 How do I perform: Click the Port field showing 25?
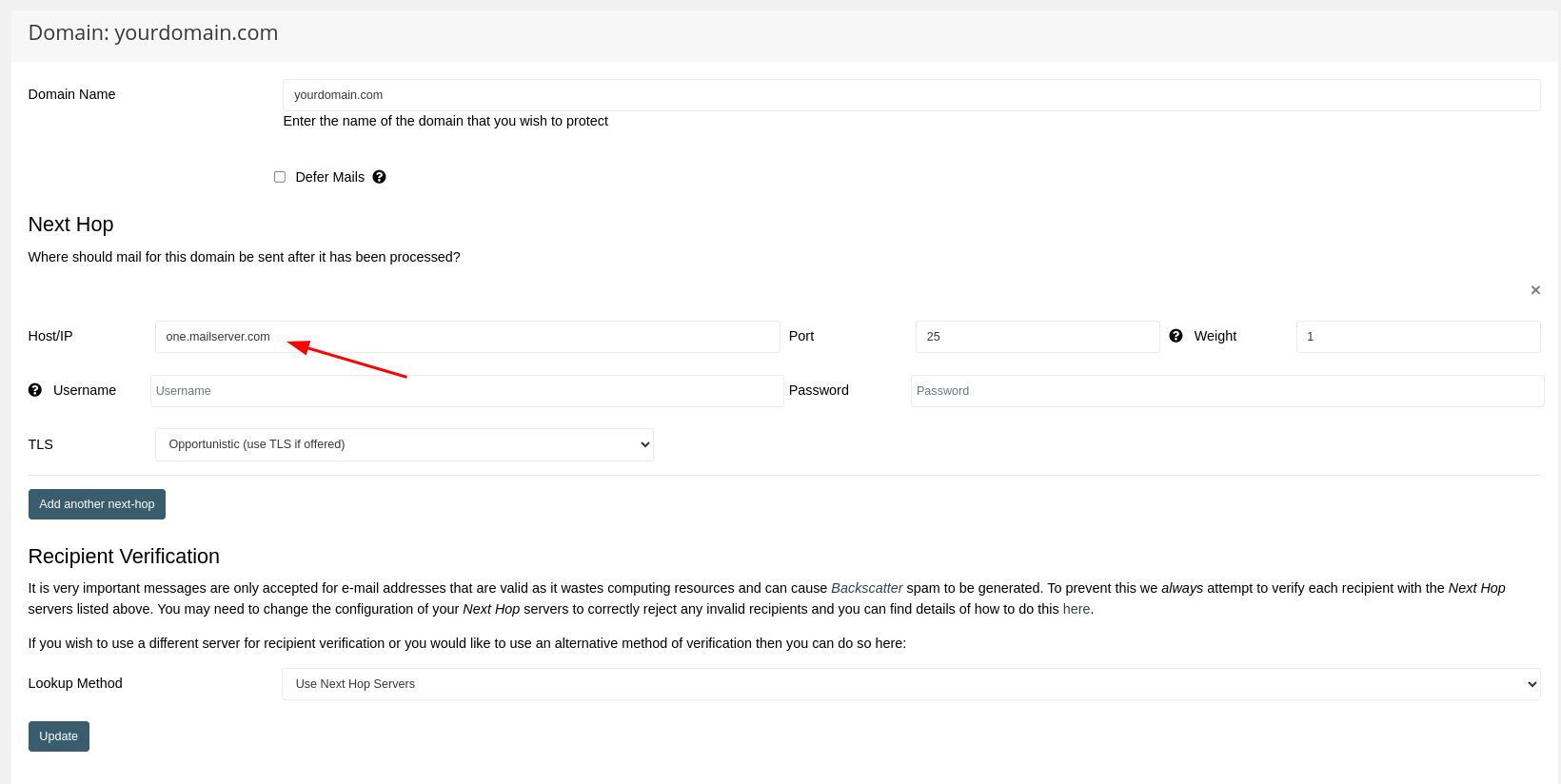pyautogui.click(x=1037, y=337)
